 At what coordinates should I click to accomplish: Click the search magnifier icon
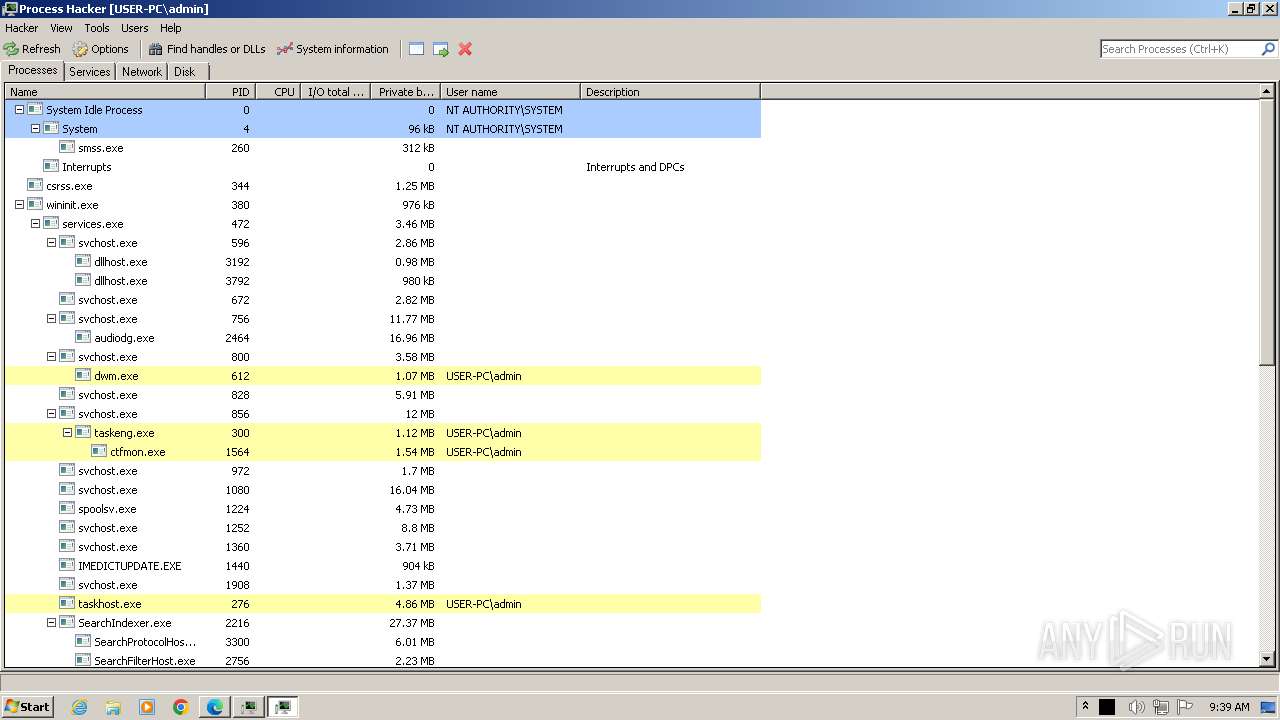[1269, 49]
